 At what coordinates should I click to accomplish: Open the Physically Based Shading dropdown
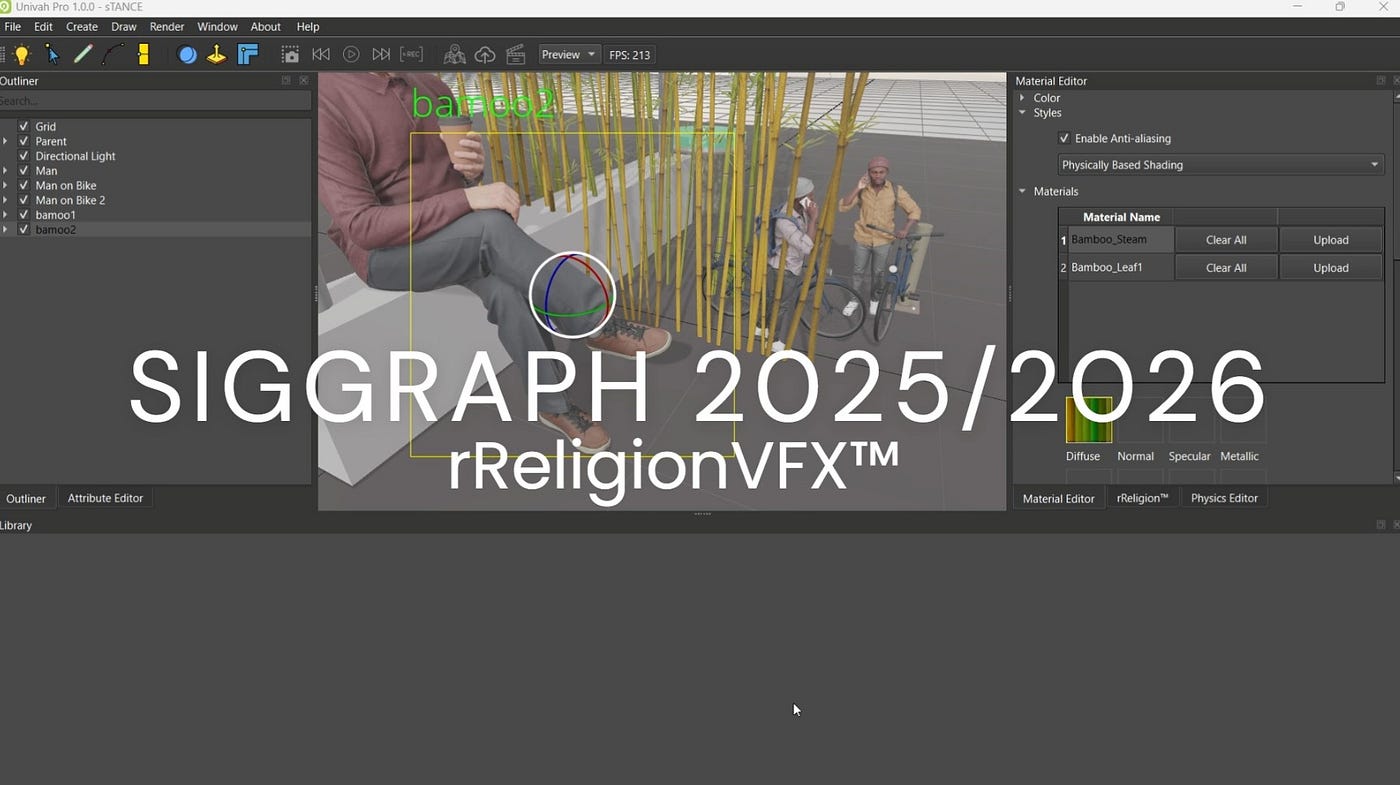[x=1221, y=165]
